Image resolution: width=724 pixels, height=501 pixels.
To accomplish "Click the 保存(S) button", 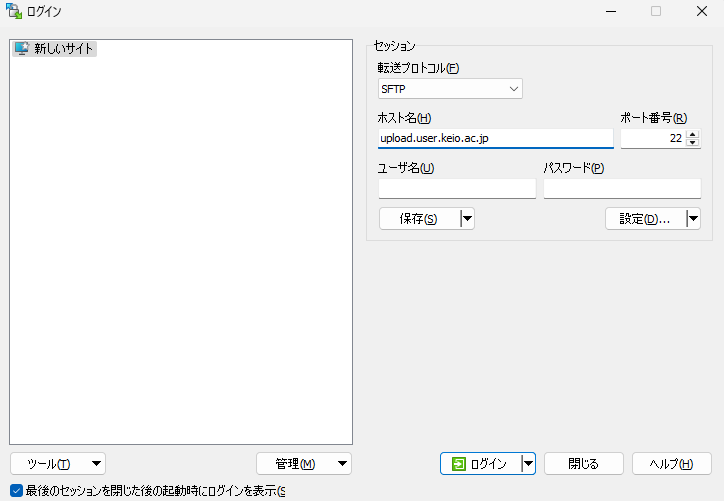I will (418, 219).
